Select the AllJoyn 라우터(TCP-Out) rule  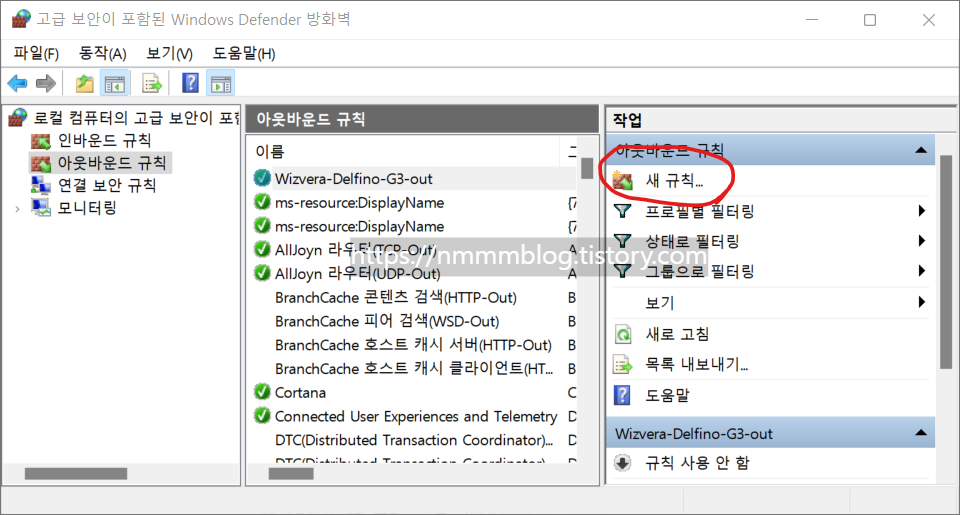[356, 250]
